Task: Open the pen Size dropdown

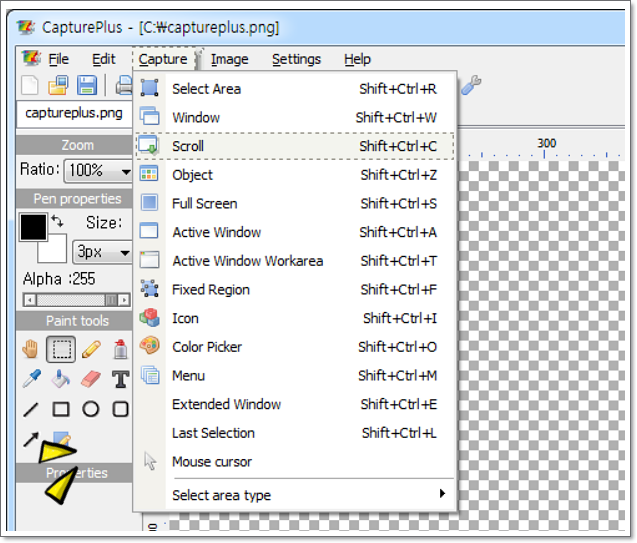Action: [125, 253]
